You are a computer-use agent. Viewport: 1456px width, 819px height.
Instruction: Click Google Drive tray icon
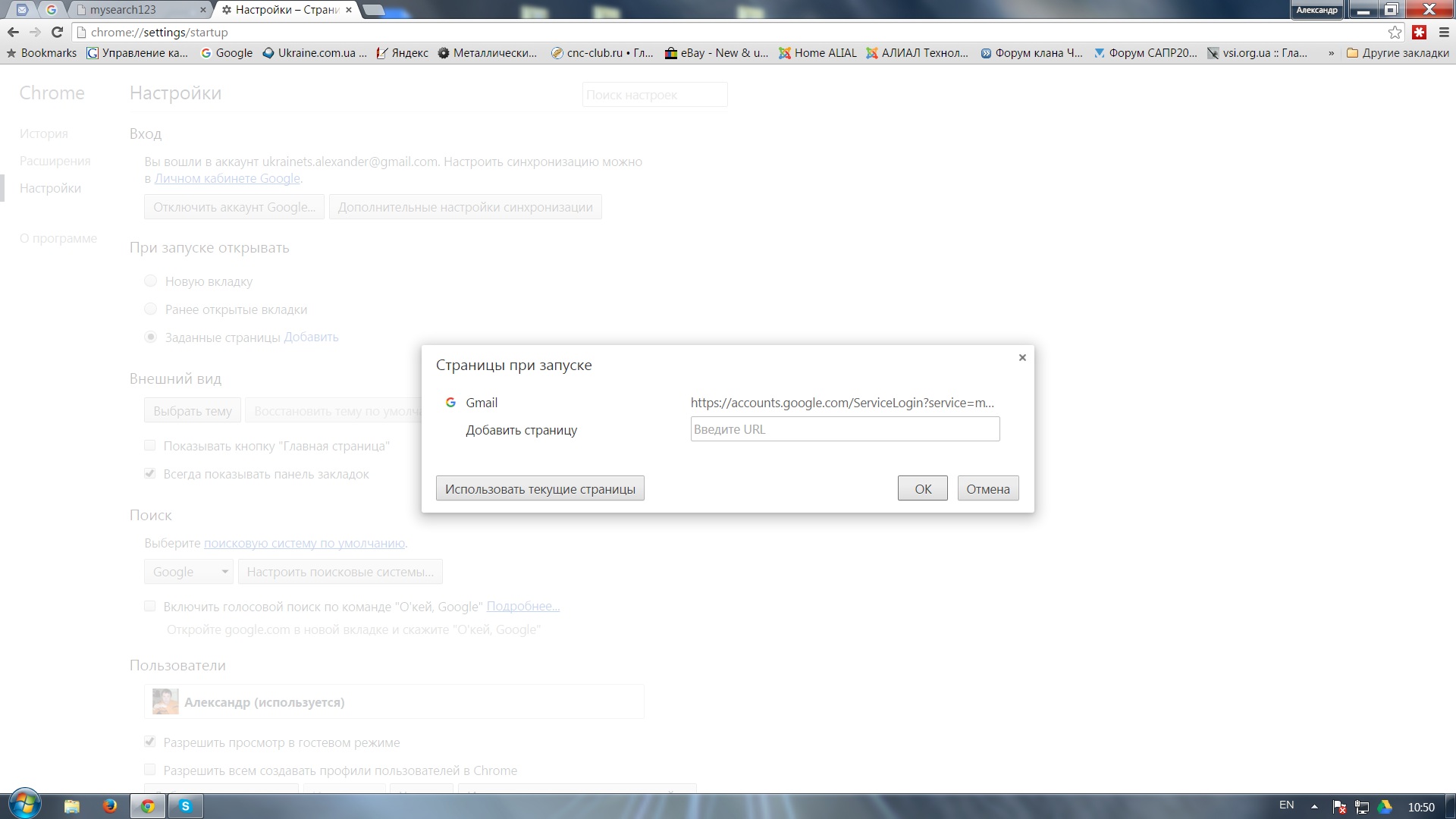point(1385,807)
